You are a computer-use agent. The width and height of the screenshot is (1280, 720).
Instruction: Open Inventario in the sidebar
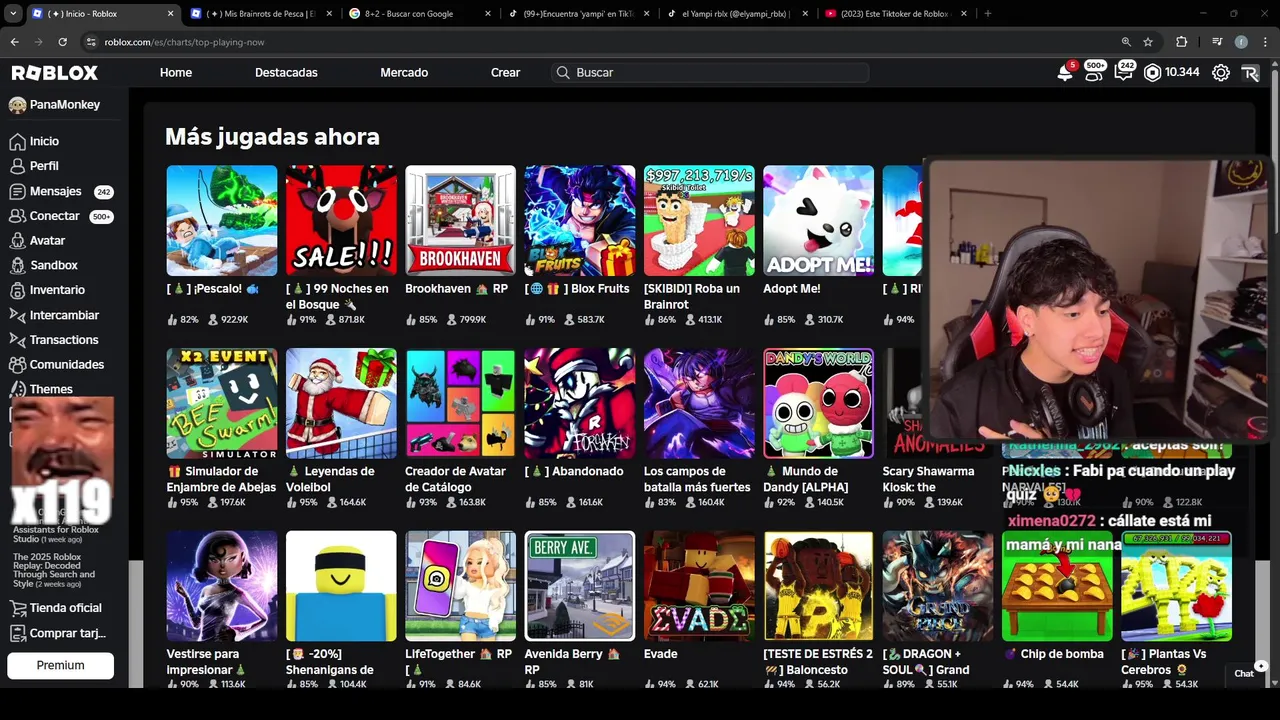point(57,290)
